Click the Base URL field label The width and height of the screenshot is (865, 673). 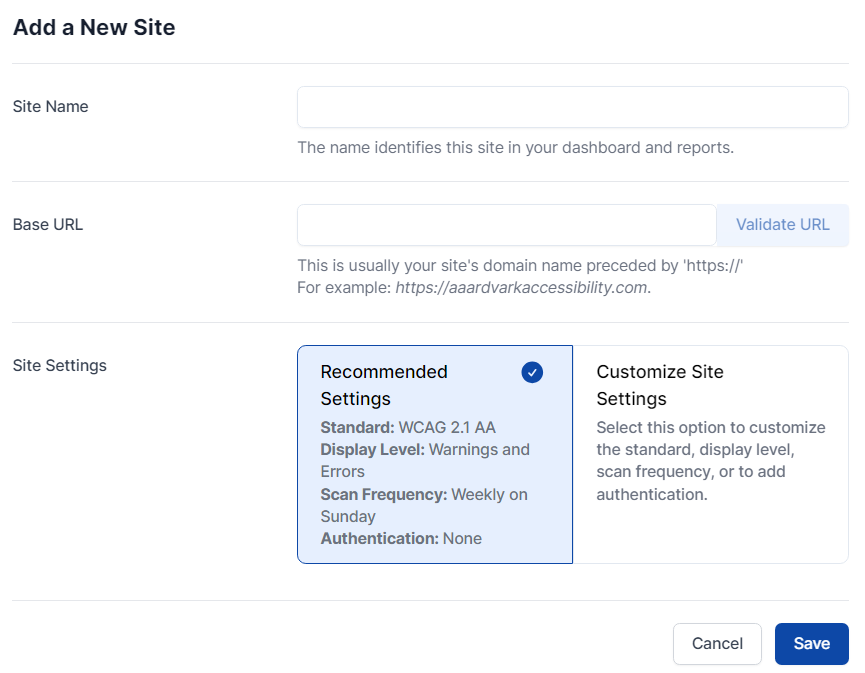coord(48,225)
